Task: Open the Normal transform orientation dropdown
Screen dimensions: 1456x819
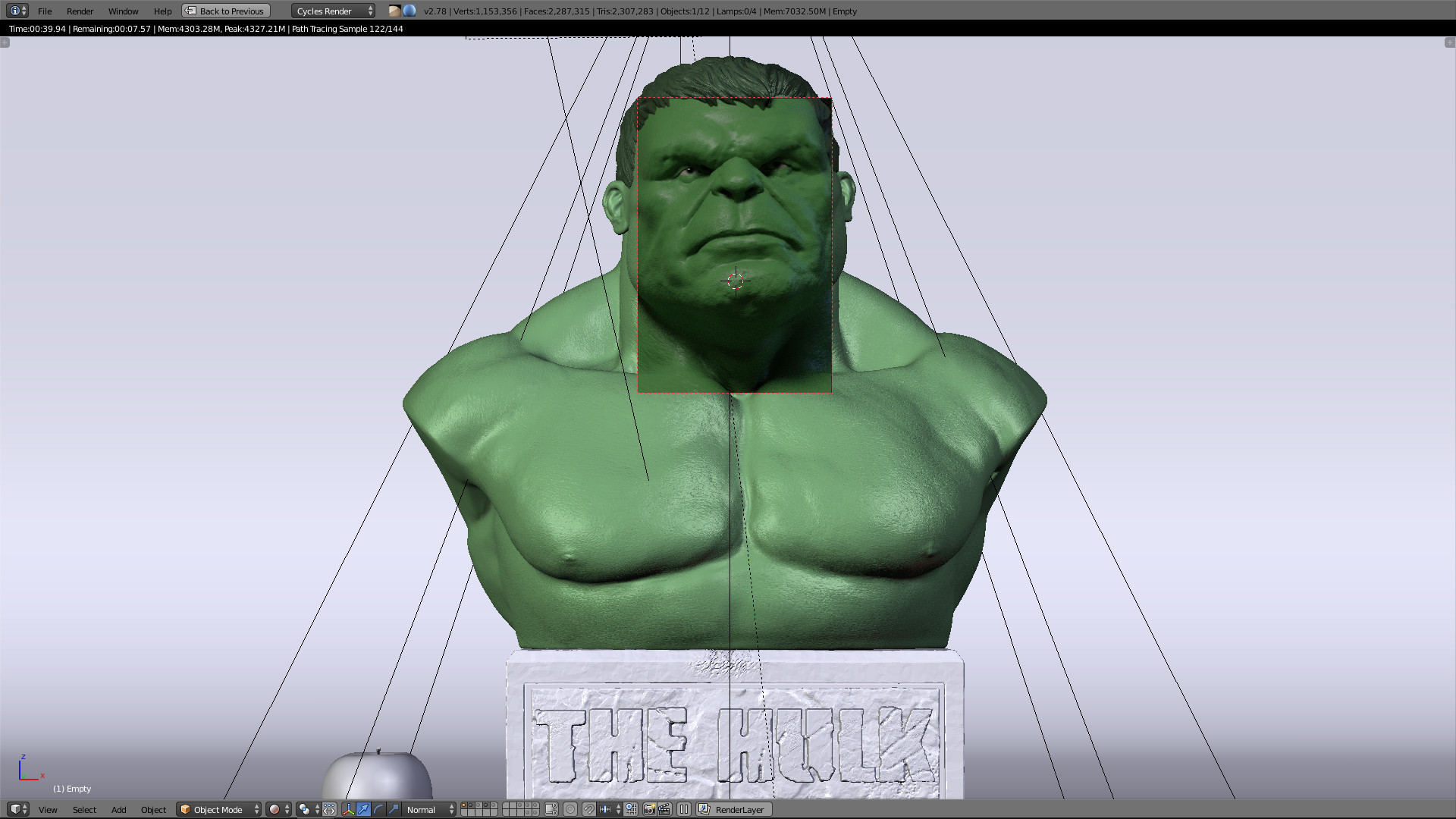Action: coord(425,809)
